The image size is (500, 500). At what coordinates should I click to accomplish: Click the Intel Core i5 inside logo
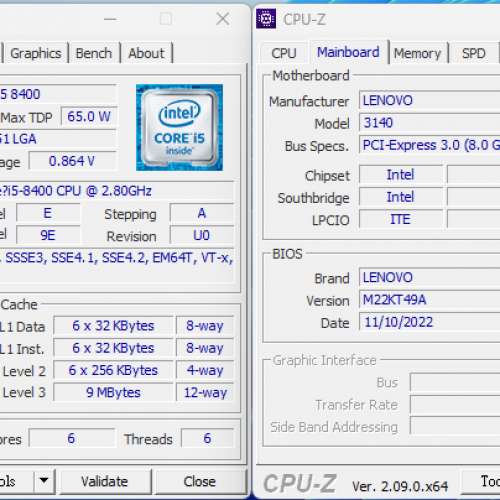(x=179, y=128)
